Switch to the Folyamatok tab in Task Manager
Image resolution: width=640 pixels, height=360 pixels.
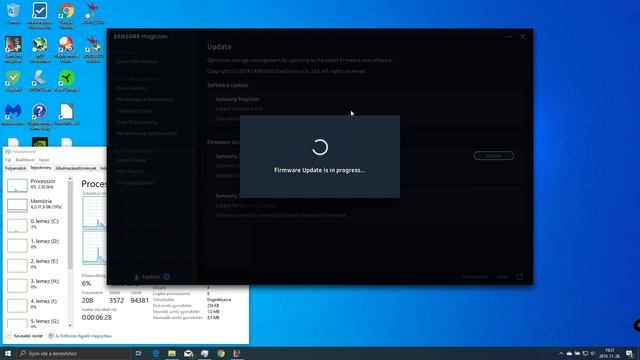16,168
